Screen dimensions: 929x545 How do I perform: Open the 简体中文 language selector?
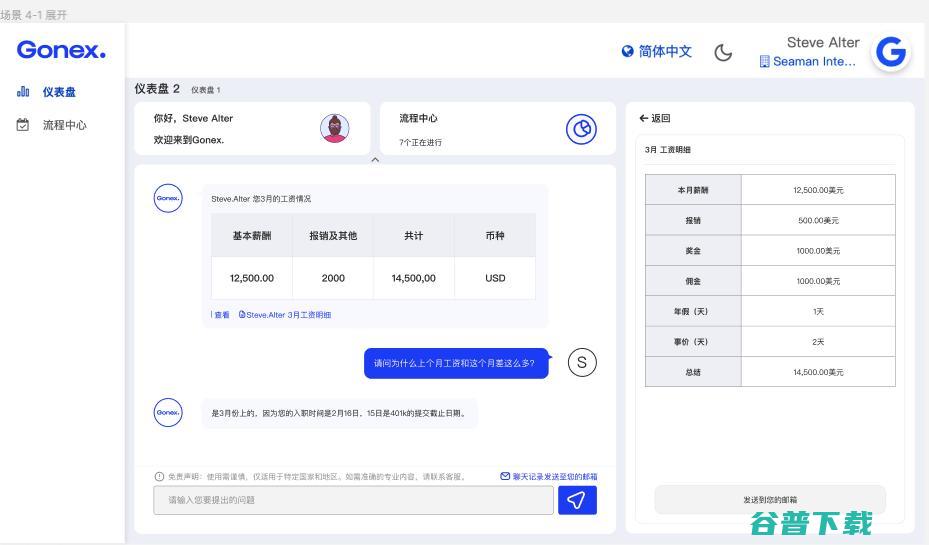[665, 52]
